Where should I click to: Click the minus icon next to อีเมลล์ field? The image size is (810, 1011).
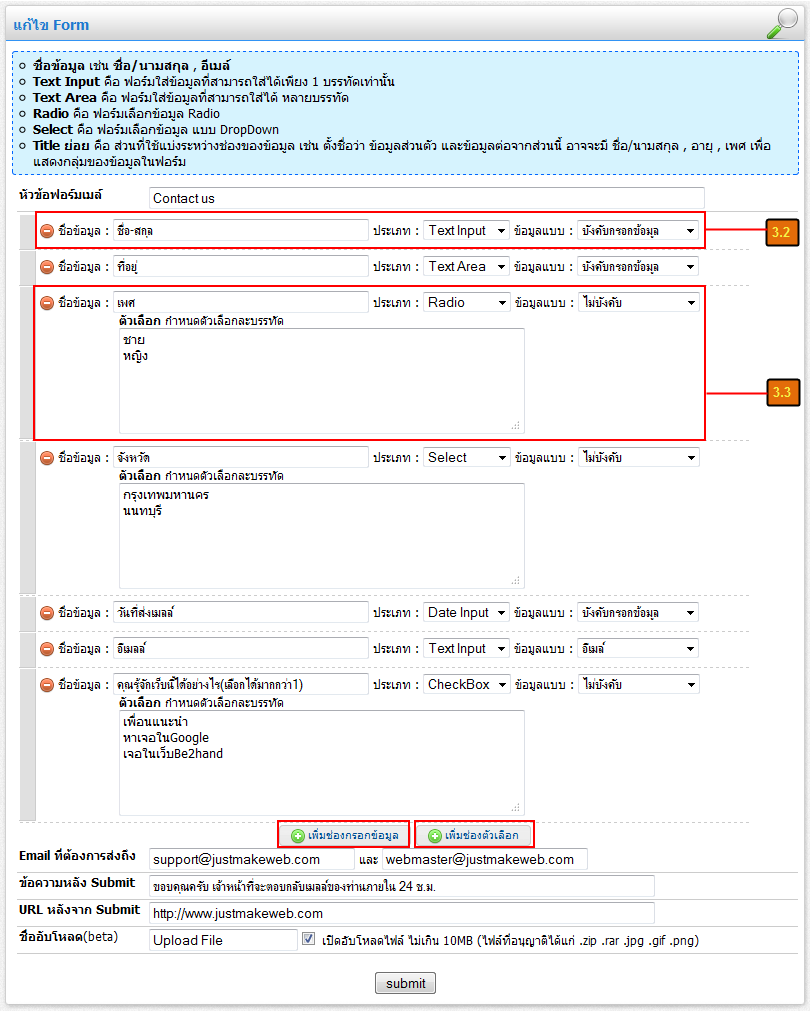[47, 649]
